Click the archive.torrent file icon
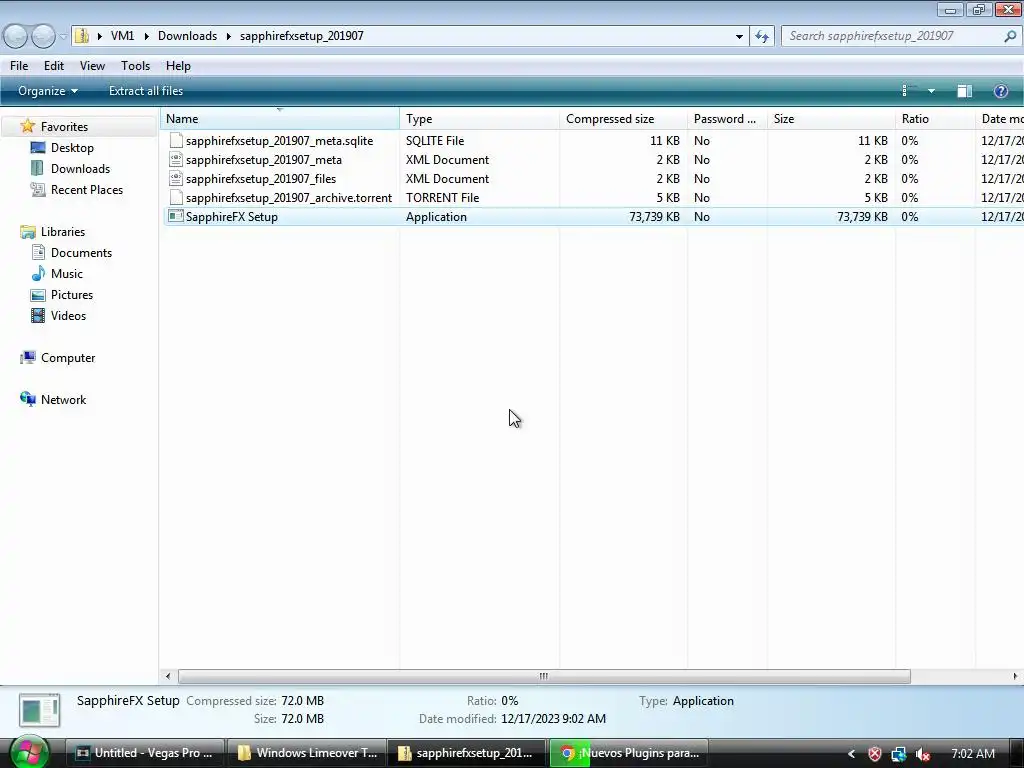Screen dimensions: 1024x768 [176, 197]
